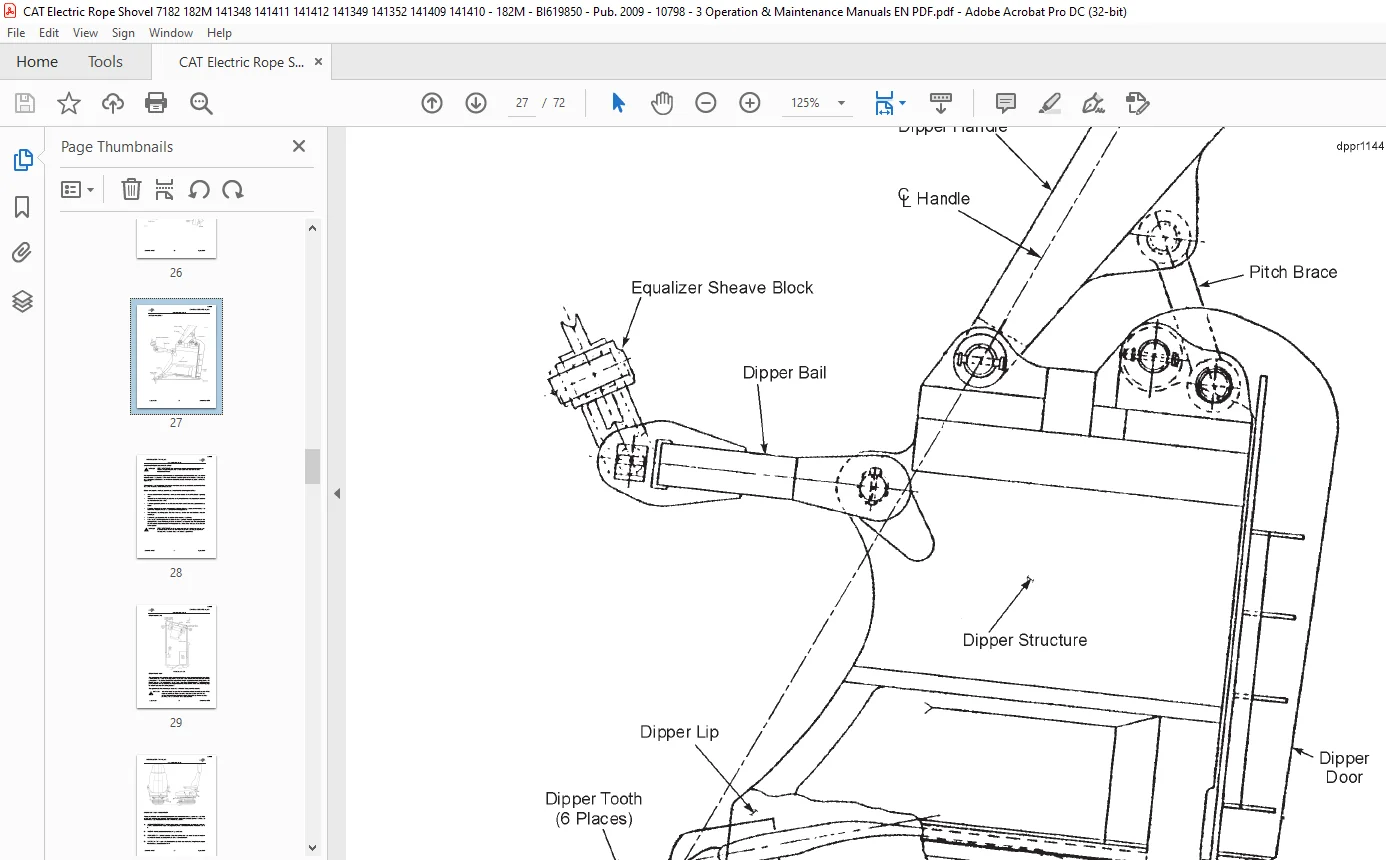The image size is (1386, 860).
Task: Select the CAT Electric Rope document tab
Action: [241, 62]
